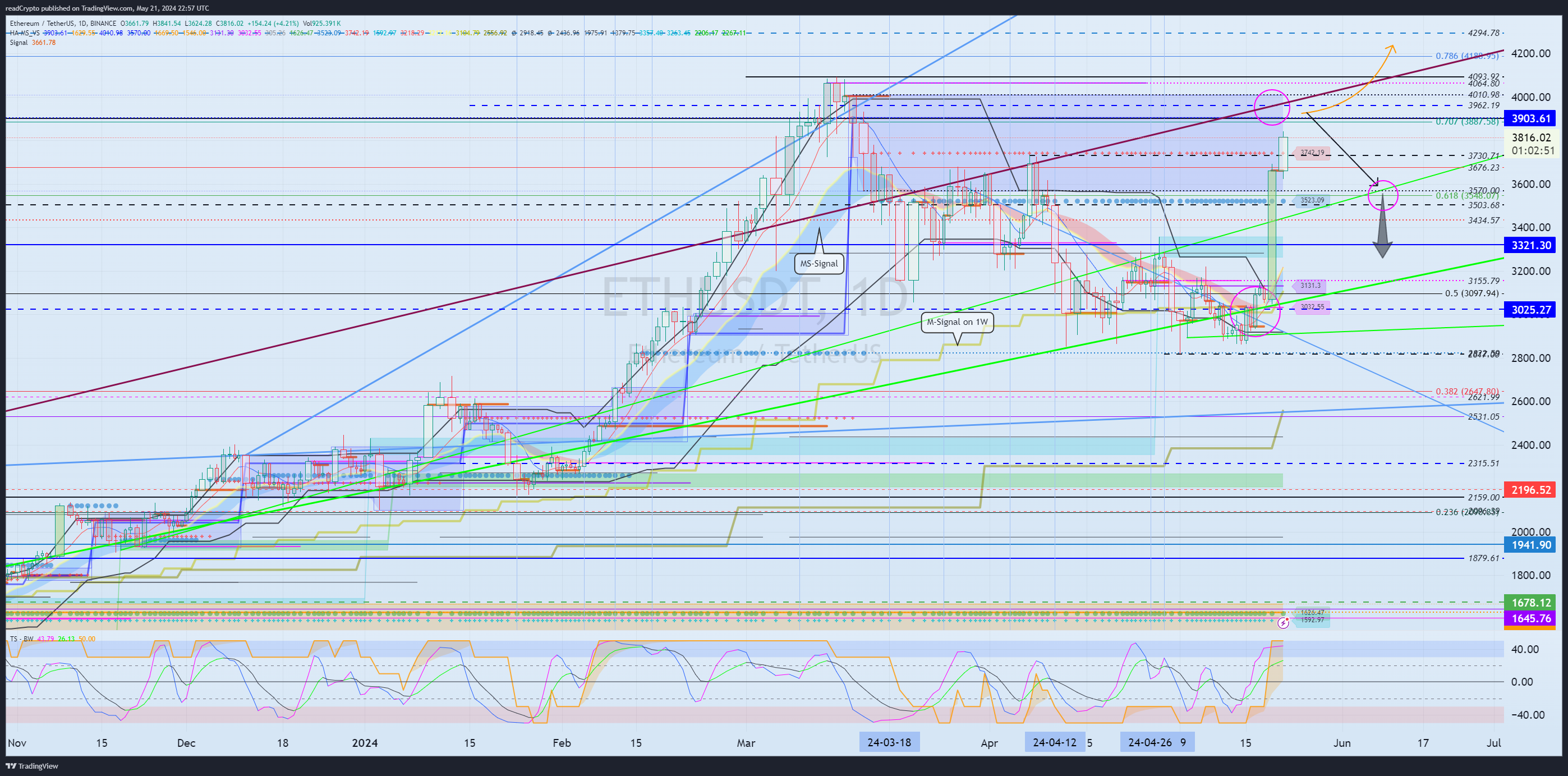
Task: Click the 1941.90 price axis label
Action: tap(1530, 545)
